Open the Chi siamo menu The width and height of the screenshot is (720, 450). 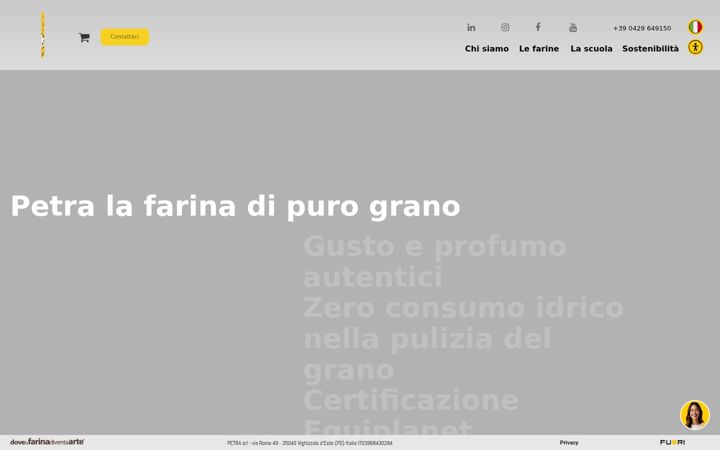pyautogui.click(x=487, y=49)
